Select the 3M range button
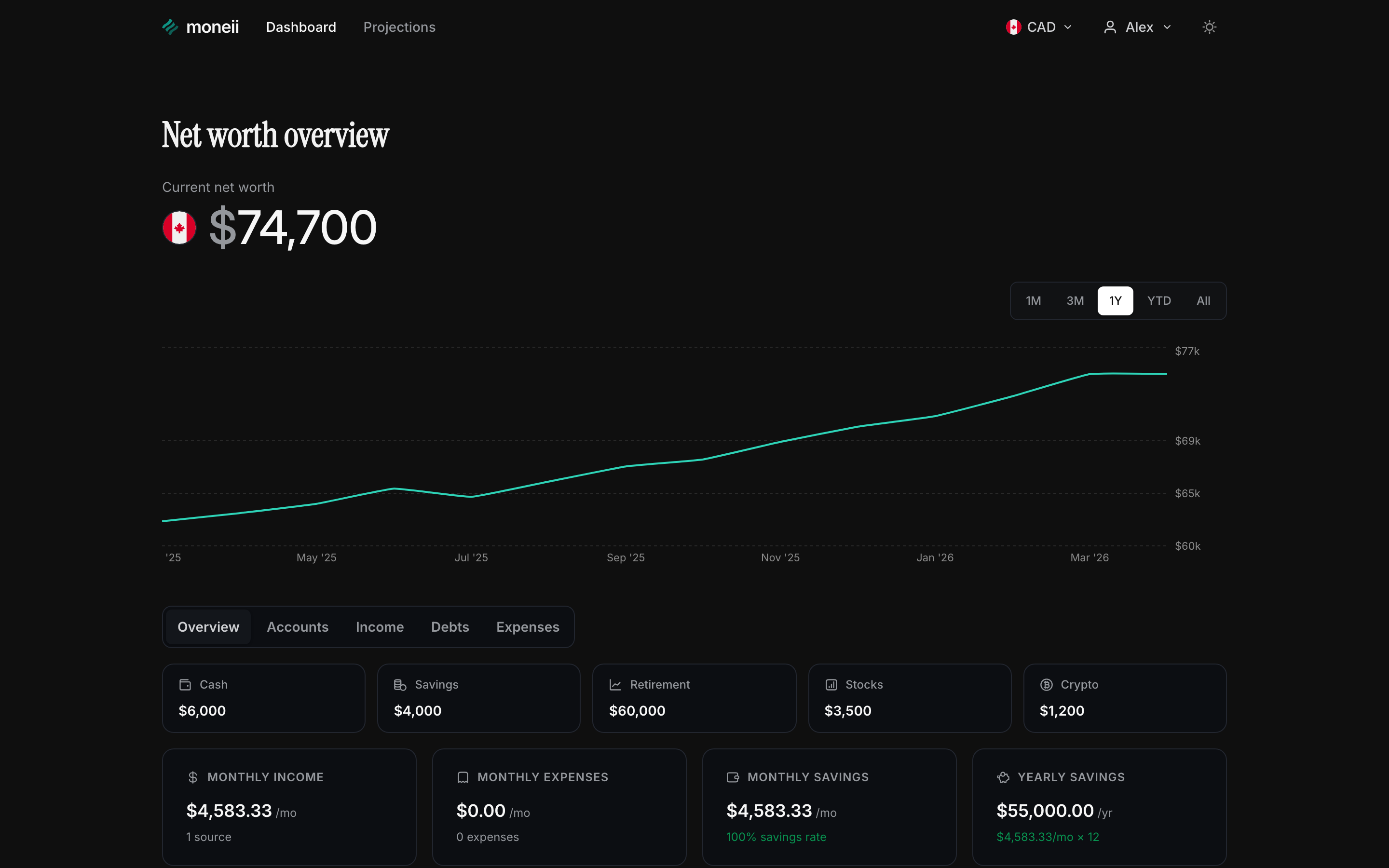The image size is (1389, 868). (1075, 300)
